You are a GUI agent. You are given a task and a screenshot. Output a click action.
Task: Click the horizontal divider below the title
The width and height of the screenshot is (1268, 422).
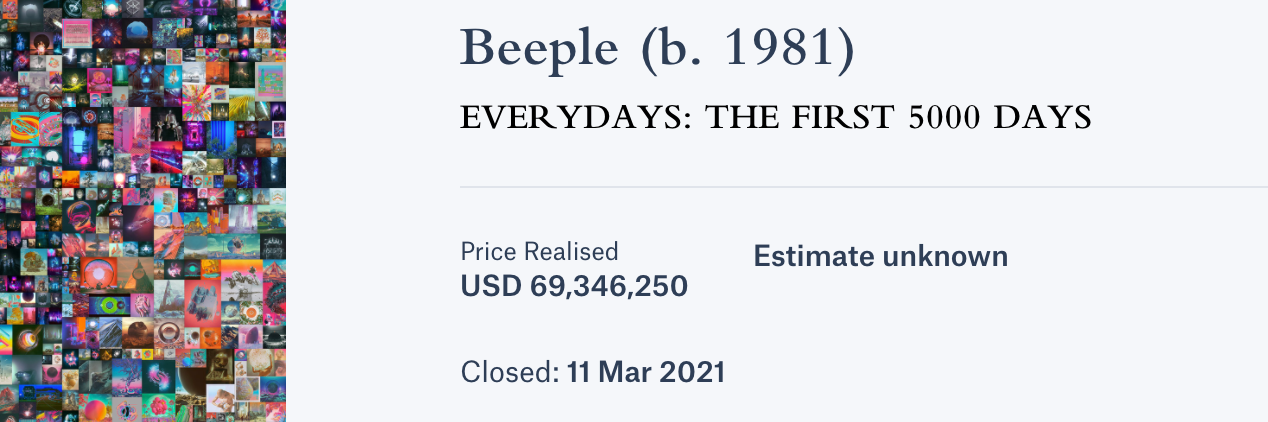click(864, 187)
